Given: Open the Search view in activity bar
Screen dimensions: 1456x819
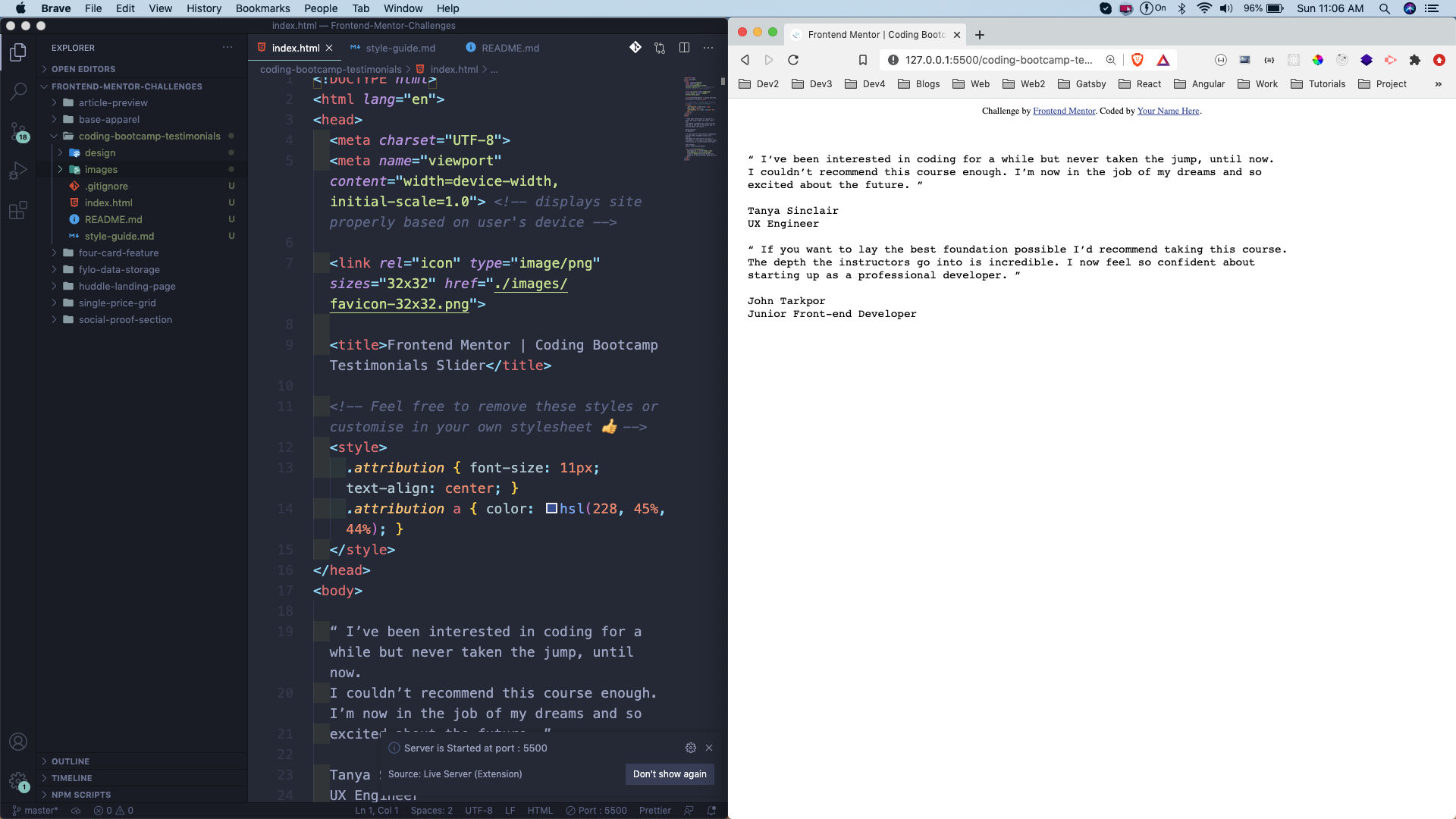Looking at the screenshot, I should pyautogui.click(x=18, y=92).
